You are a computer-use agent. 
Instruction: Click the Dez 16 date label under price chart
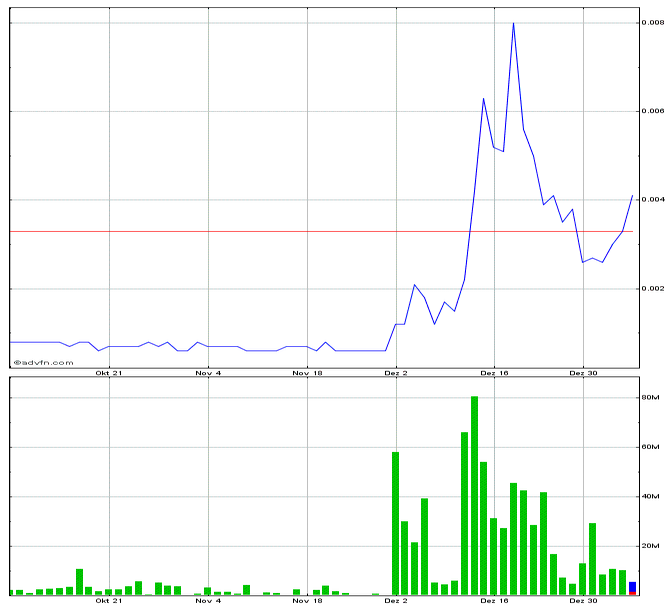tap(494, 373)
